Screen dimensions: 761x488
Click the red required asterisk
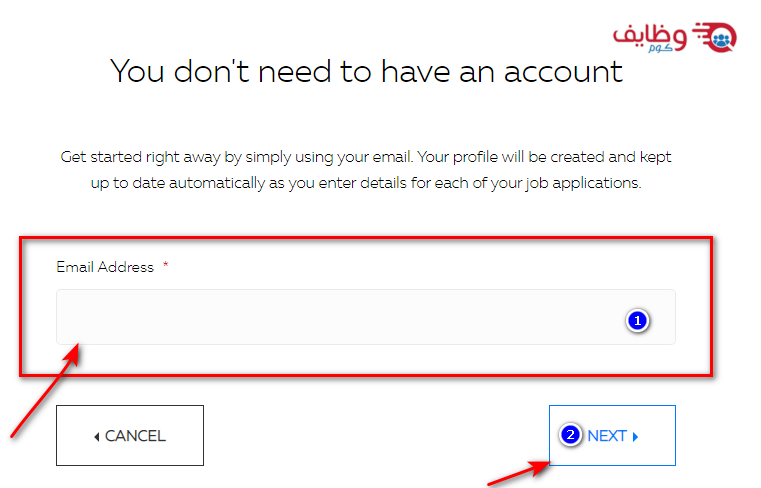point(165,265)
